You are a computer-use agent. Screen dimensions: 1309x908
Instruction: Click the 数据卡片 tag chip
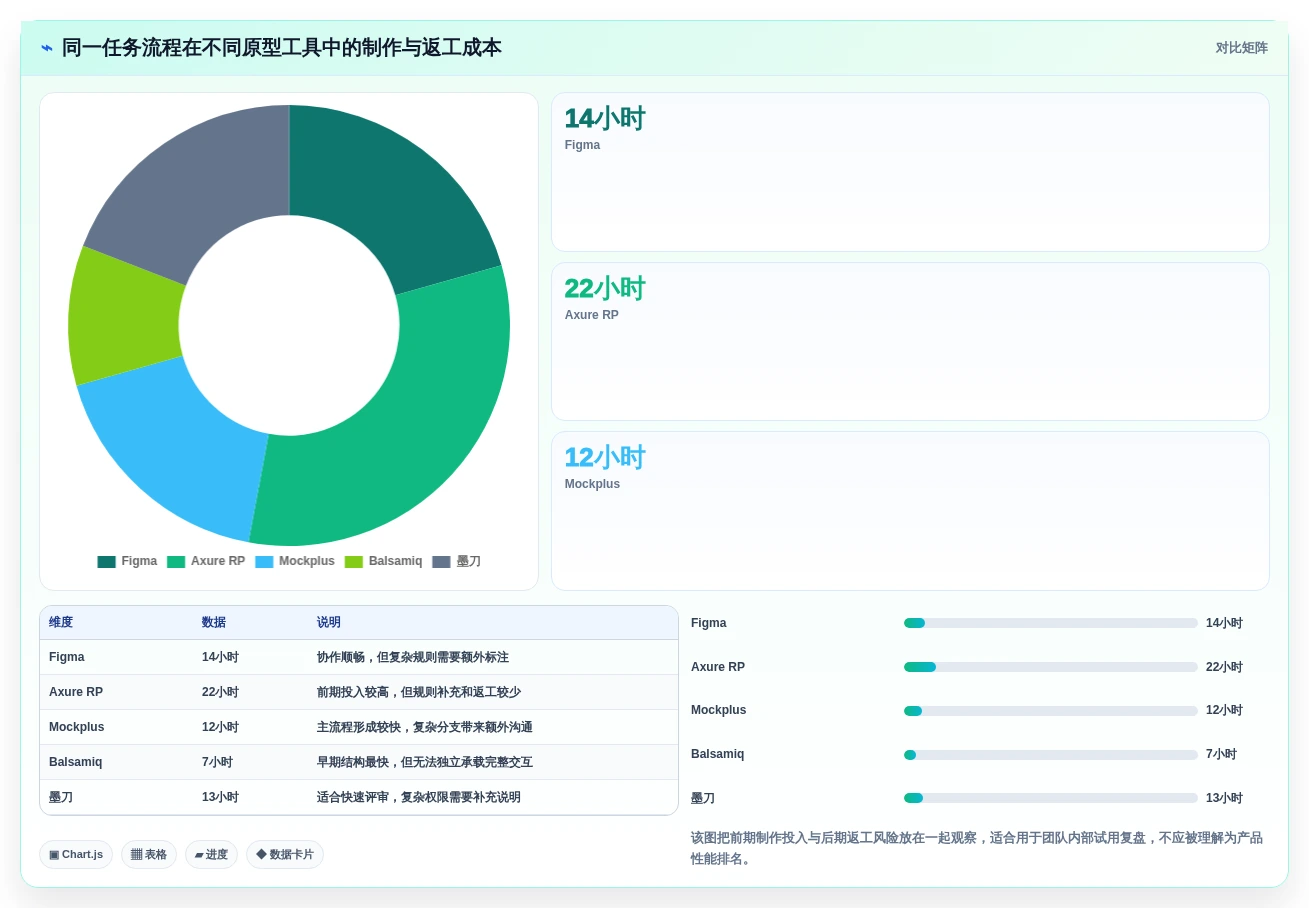click(285, 854)
